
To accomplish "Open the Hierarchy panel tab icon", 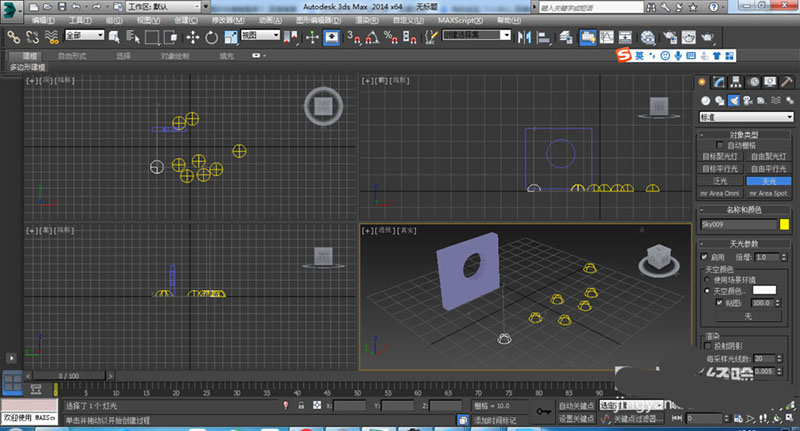I will (738, 82).
